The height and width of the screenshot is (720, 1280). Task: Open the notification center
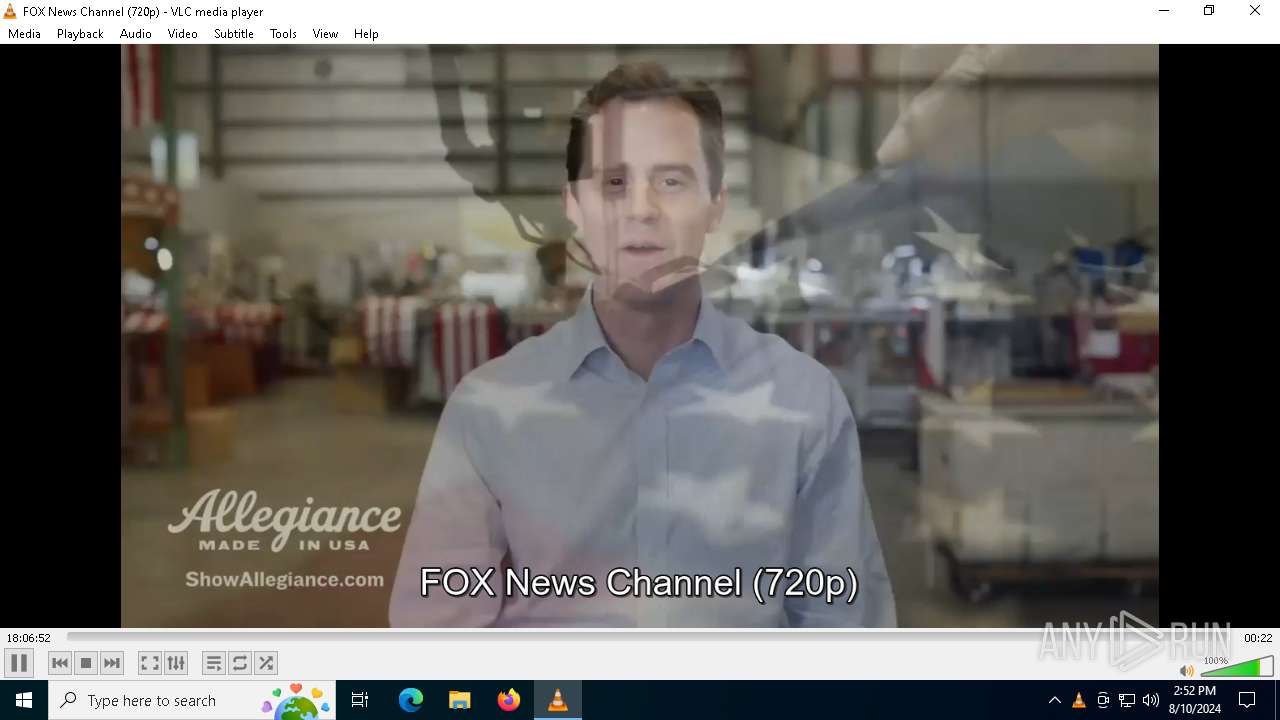[x=1247, y=700]
